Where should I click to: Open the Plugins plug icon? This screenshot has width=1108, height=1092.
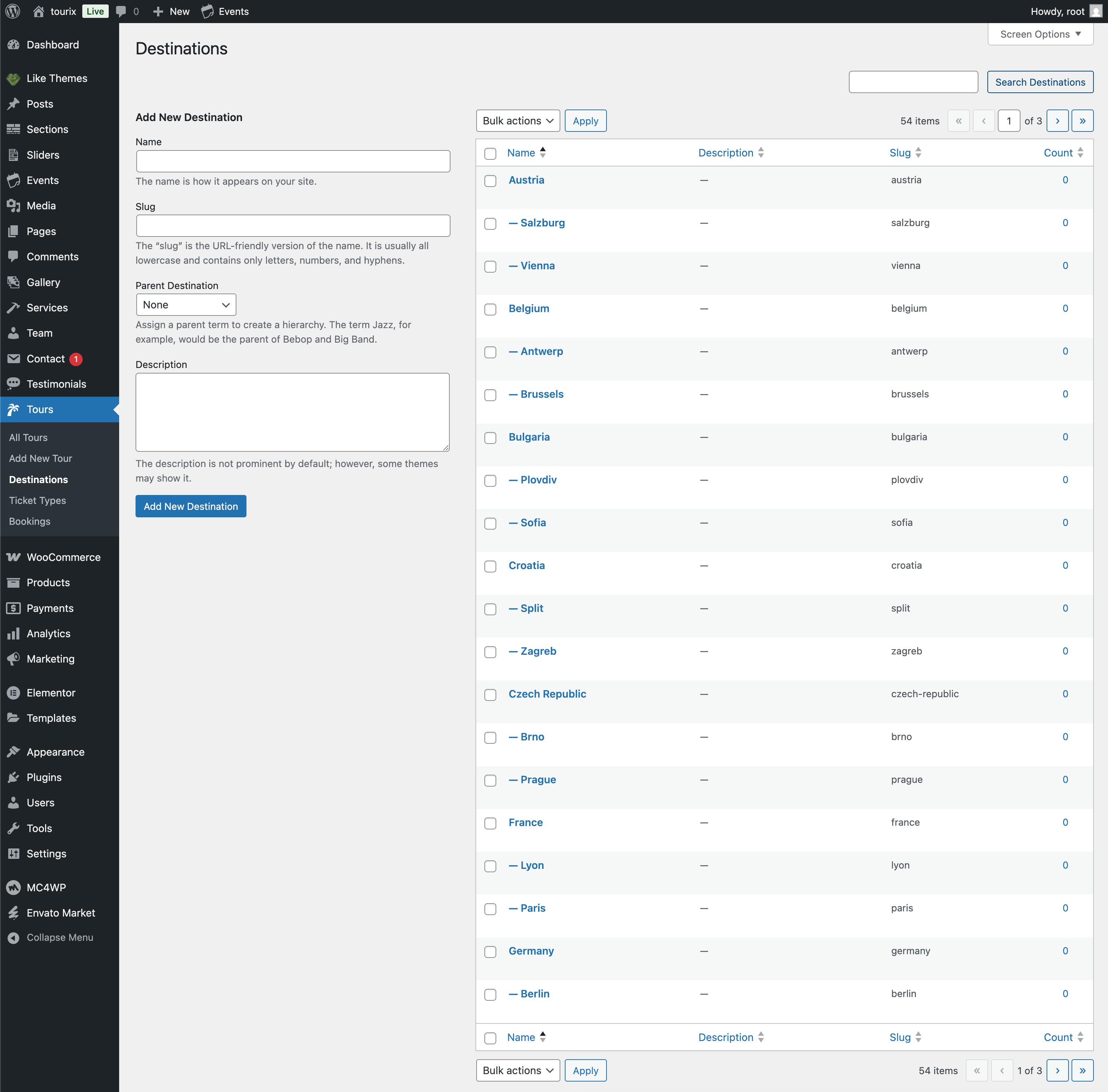click(14, 777)
